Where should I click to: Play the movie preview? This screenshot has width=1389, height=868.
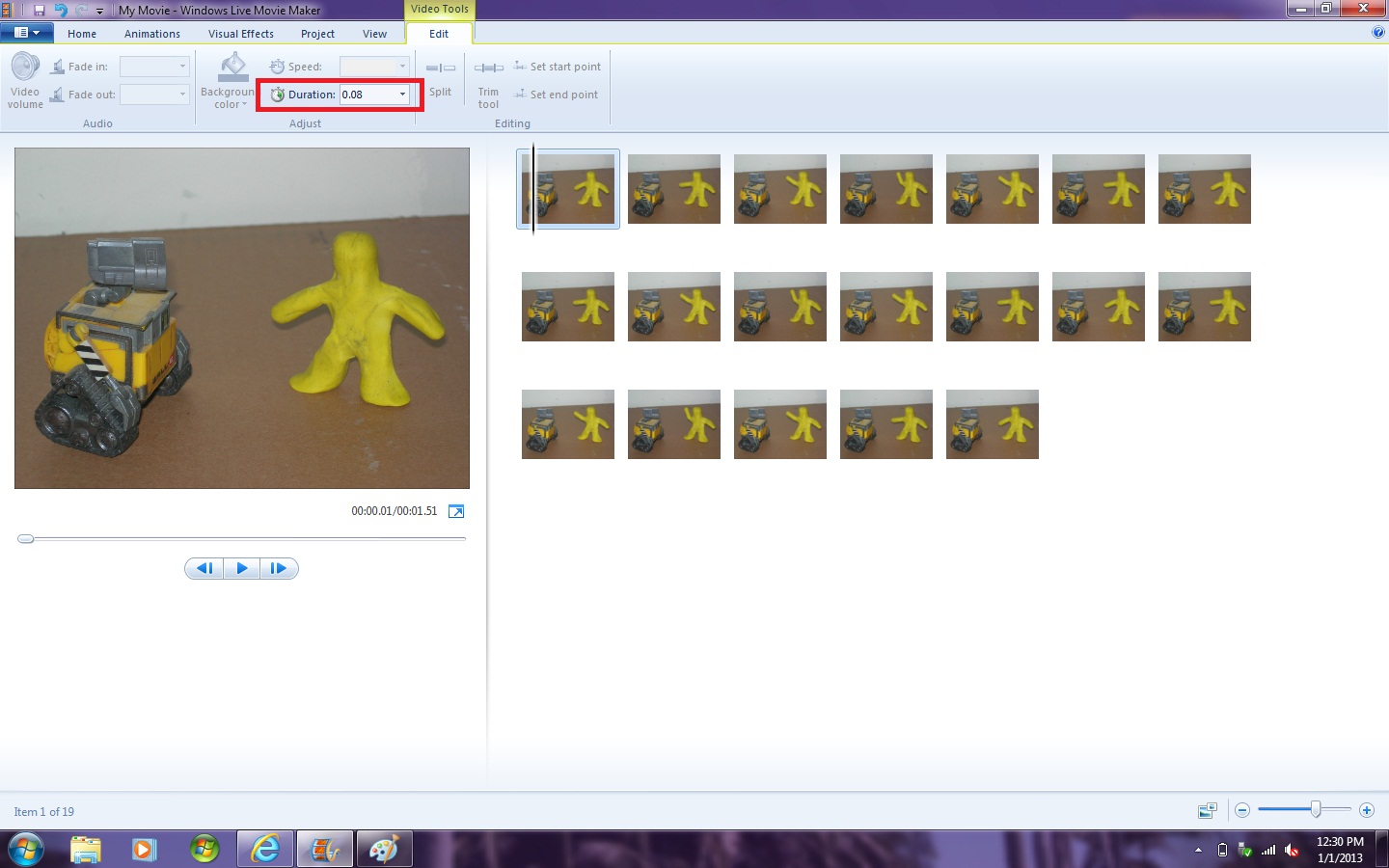point(241,568)
